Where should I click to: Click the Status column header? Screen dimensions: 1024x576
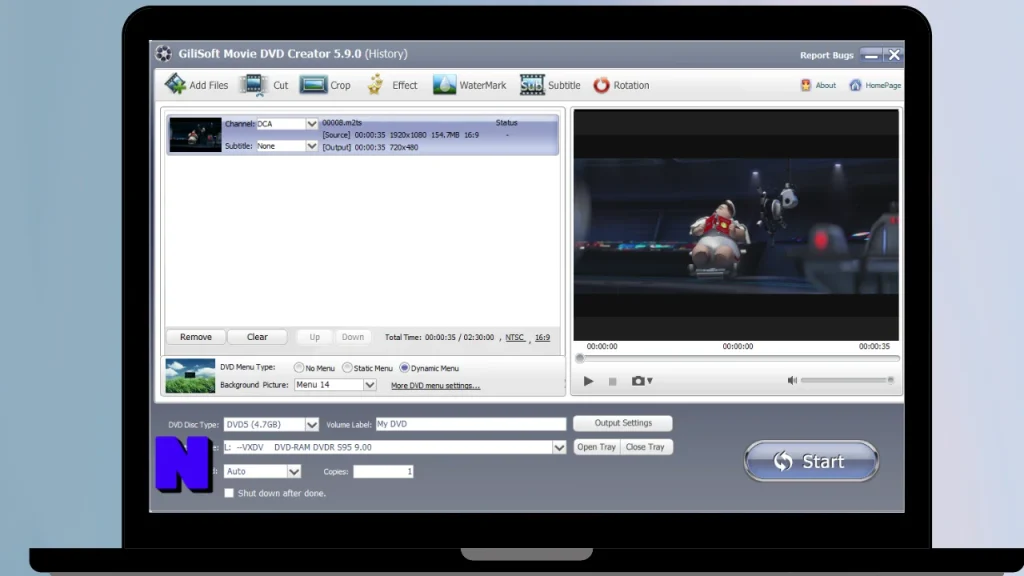507,122
